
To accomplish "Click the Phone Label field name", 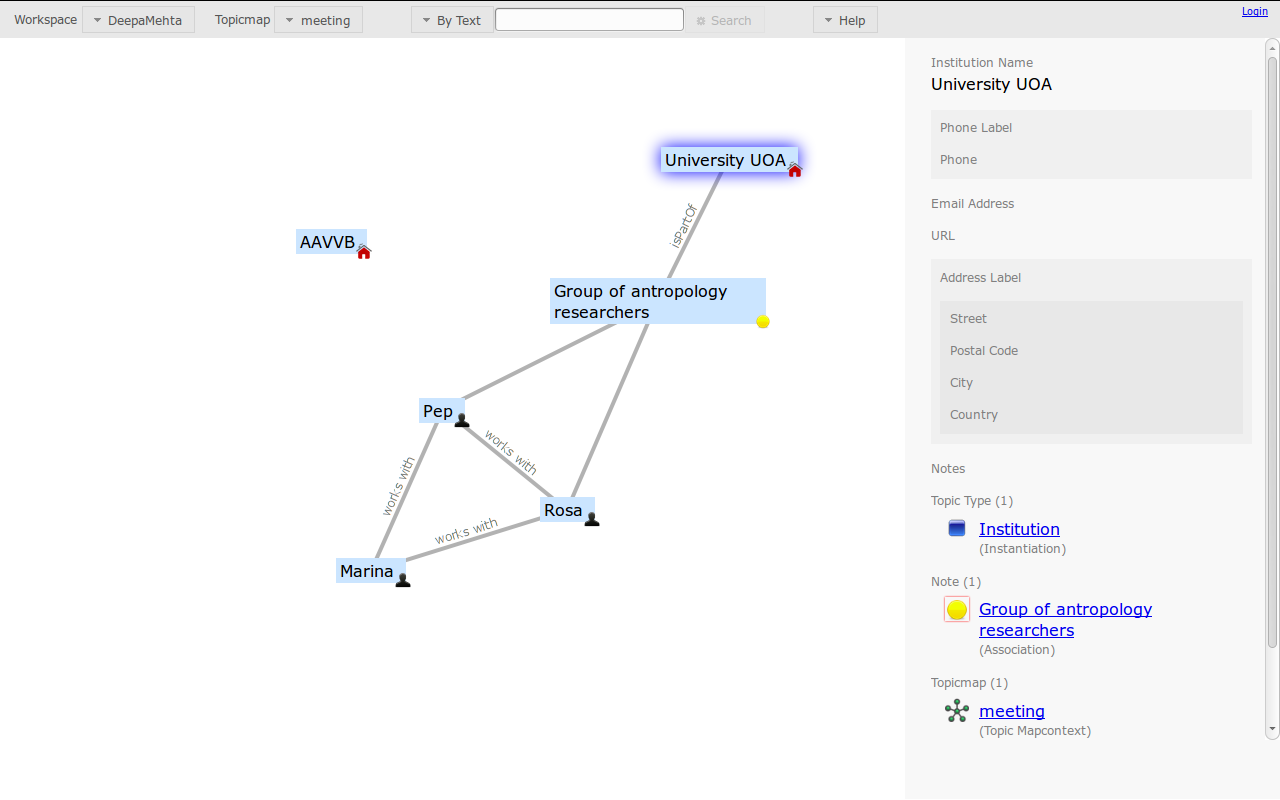I will pyautogui.click(x=976, y=128).
